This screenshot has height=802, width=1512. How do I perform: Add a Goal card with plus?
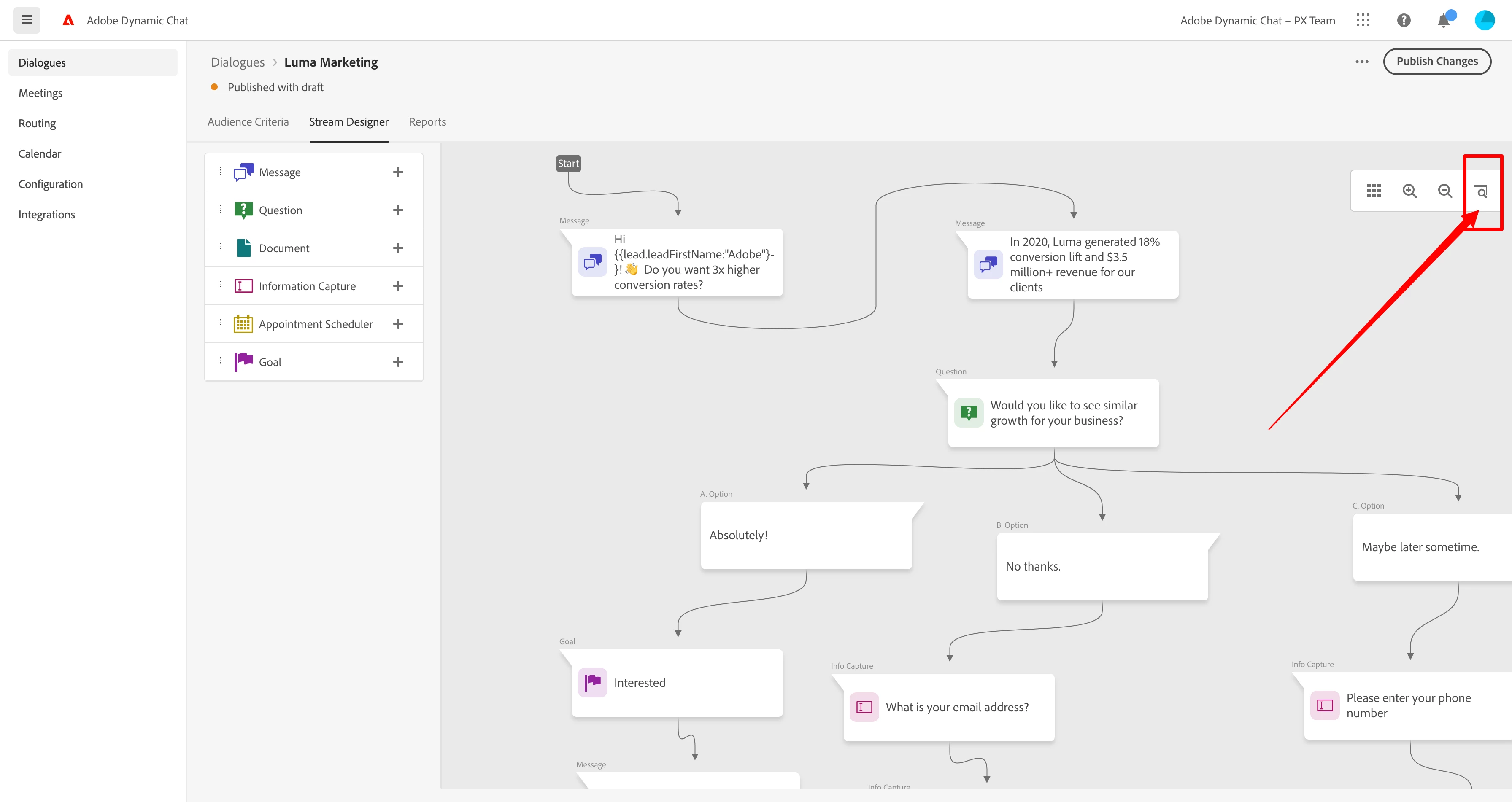(398, 362)
